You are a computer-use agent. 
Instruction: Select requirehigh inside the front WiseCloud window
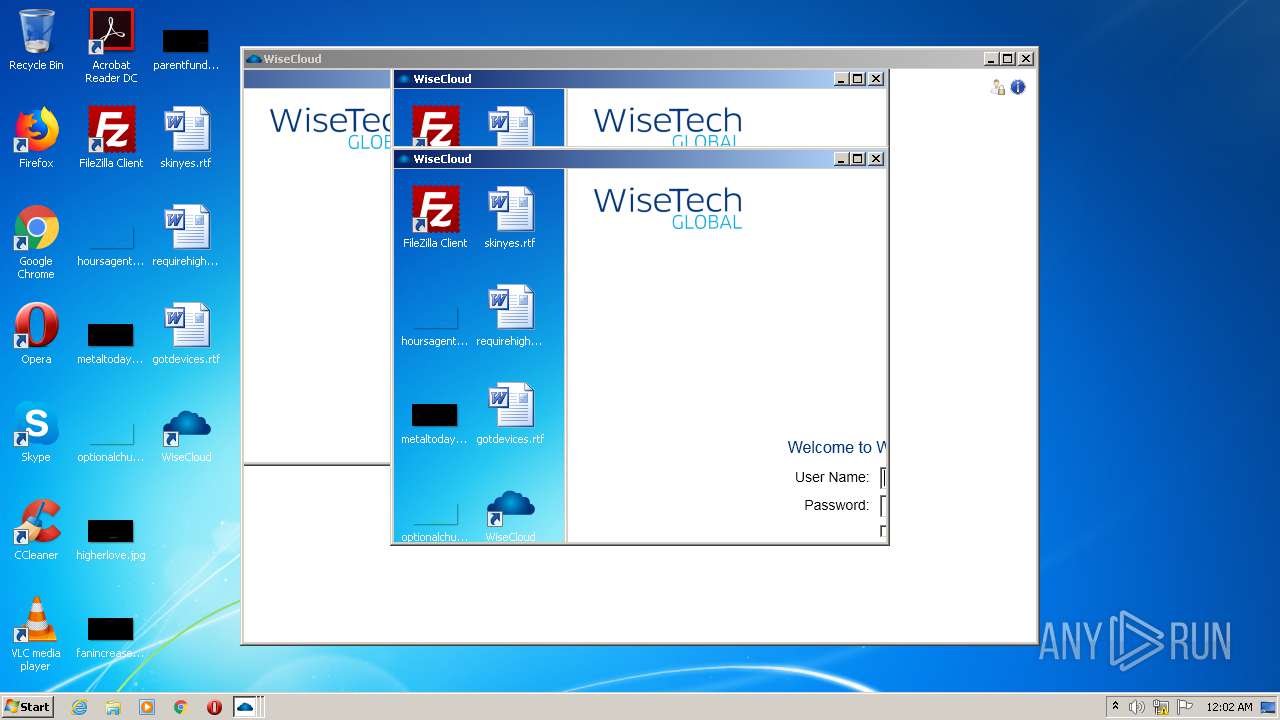(510, 316)
